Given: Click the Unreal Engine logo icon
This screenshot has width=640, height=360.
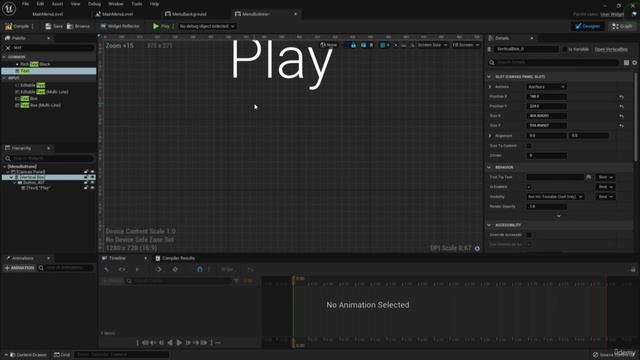Looking at the screenshot, I should click(9, 8).
